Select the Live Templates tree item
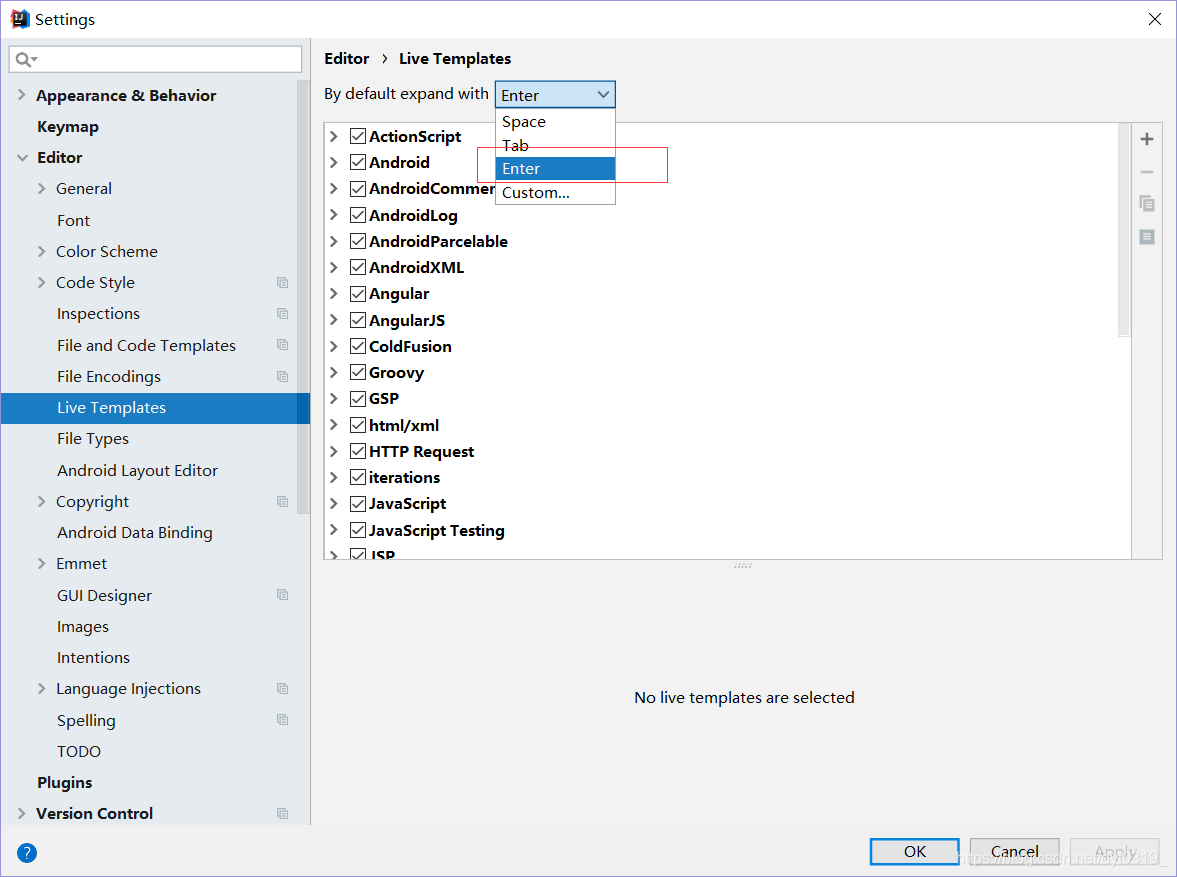Image resolution: width=1177 pixels, height=877 pixels. 155,408
